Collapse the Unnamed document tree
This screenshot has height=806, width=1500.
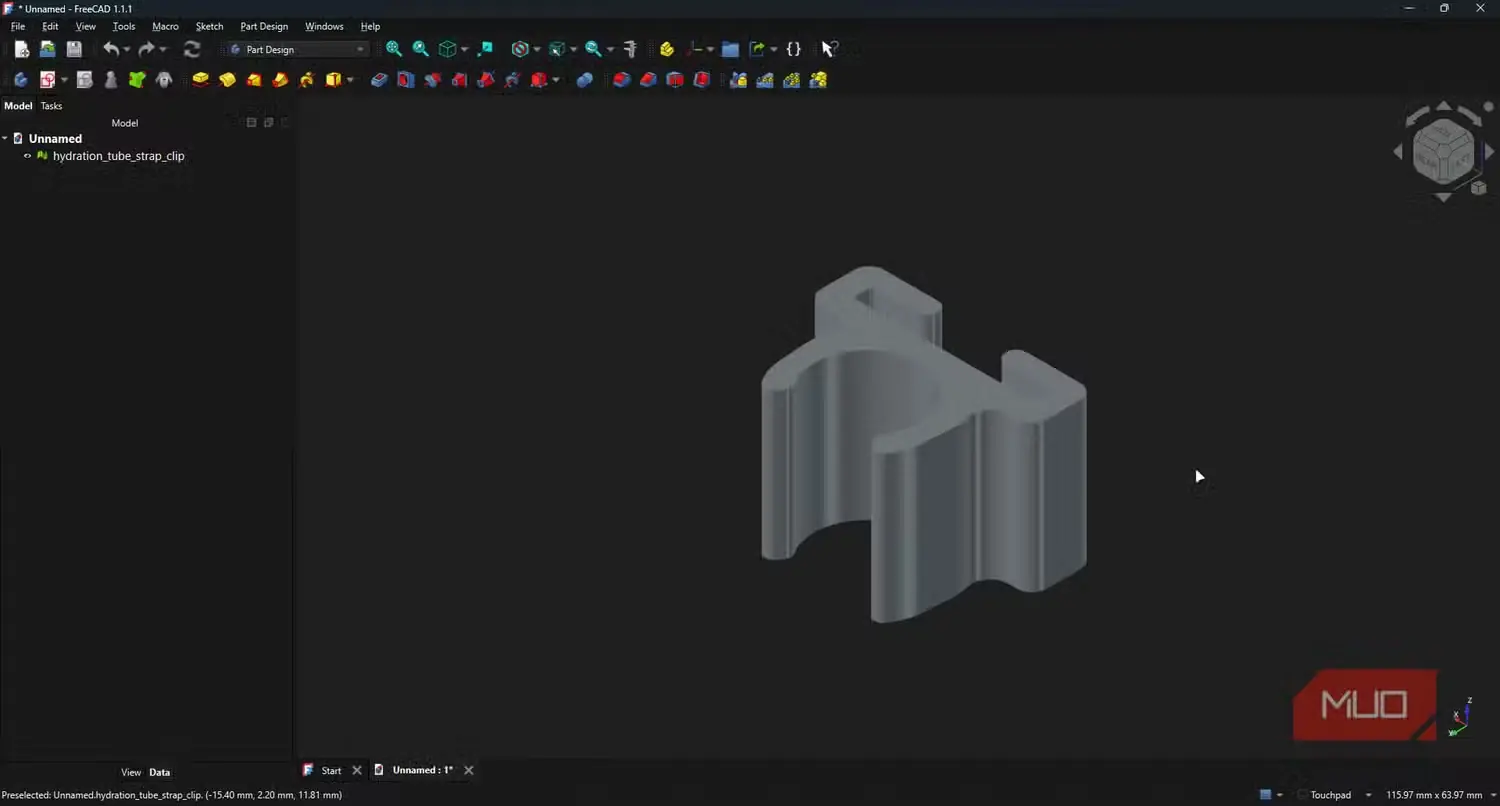tap(5, 139)
